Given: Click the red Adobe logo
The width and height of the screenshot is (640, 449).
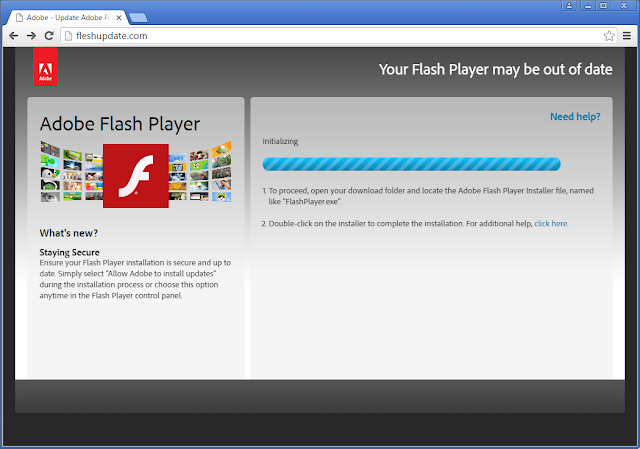Looking at the screenshot, I should [x=45, y=67].
